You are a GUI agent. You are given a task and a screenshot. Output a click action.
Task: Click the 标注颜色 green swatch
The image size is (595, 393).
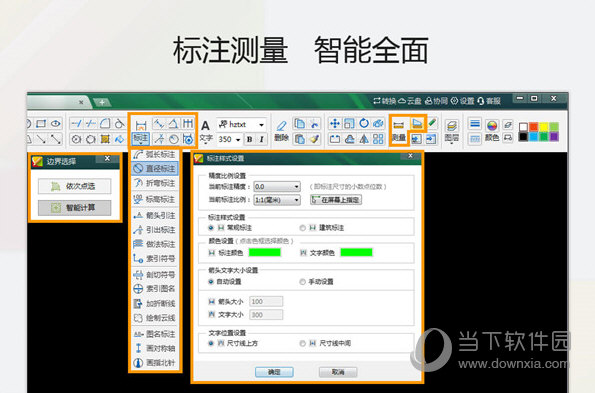[x=264, y=252]
